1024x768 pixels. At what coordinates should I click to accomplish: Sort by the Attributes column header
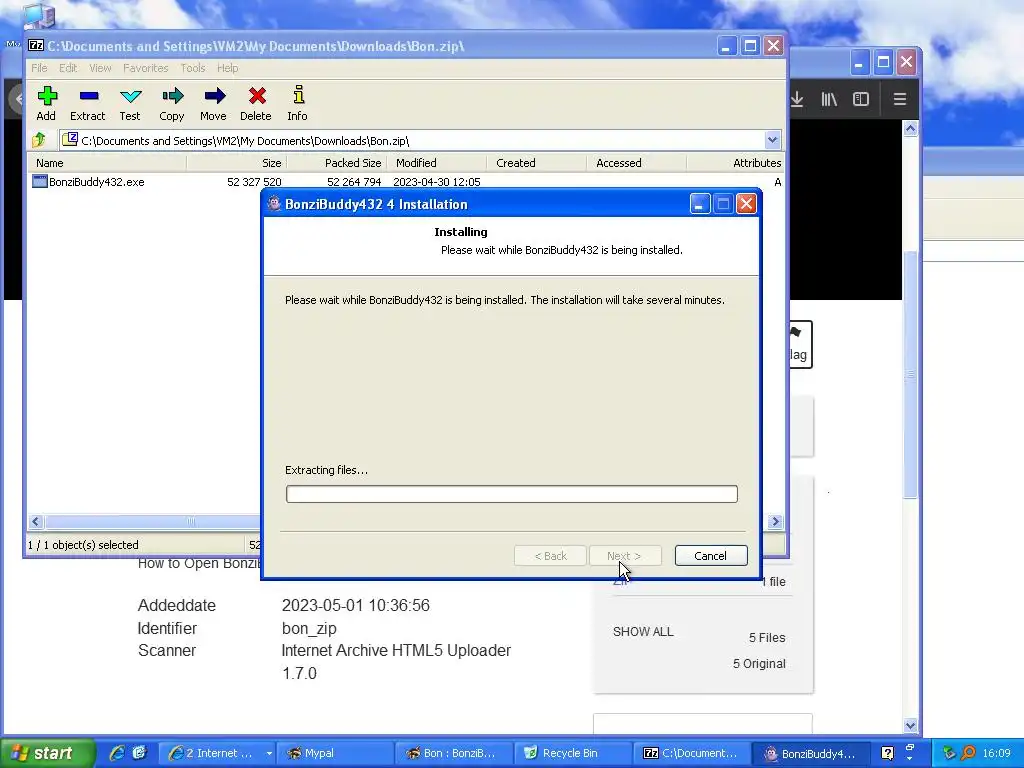tap(736, 163)
